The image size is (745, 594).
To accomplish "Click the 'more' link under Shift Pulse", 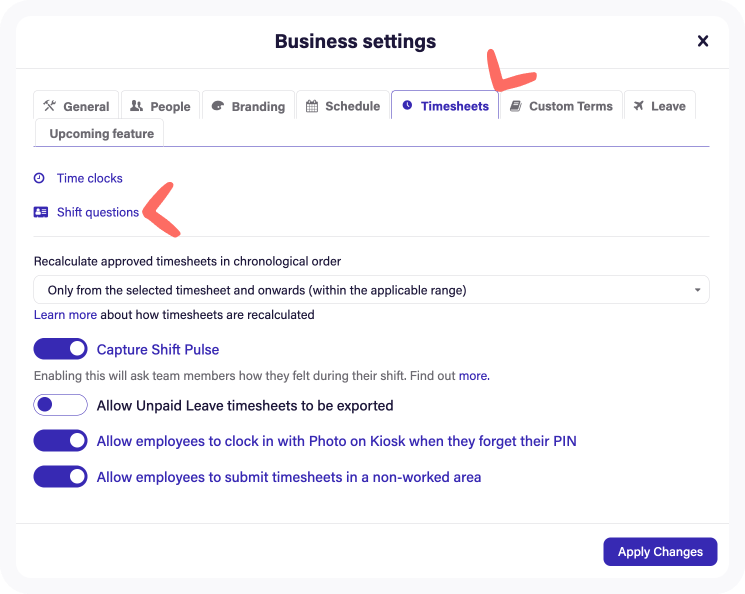I will (x=473, y=376).
